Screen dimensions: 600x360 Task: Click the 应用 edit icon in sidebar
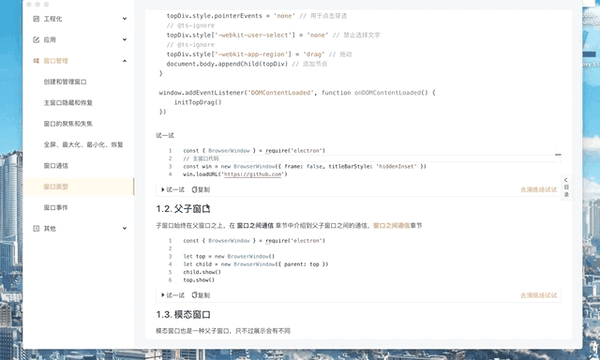(x=36, y=40)
